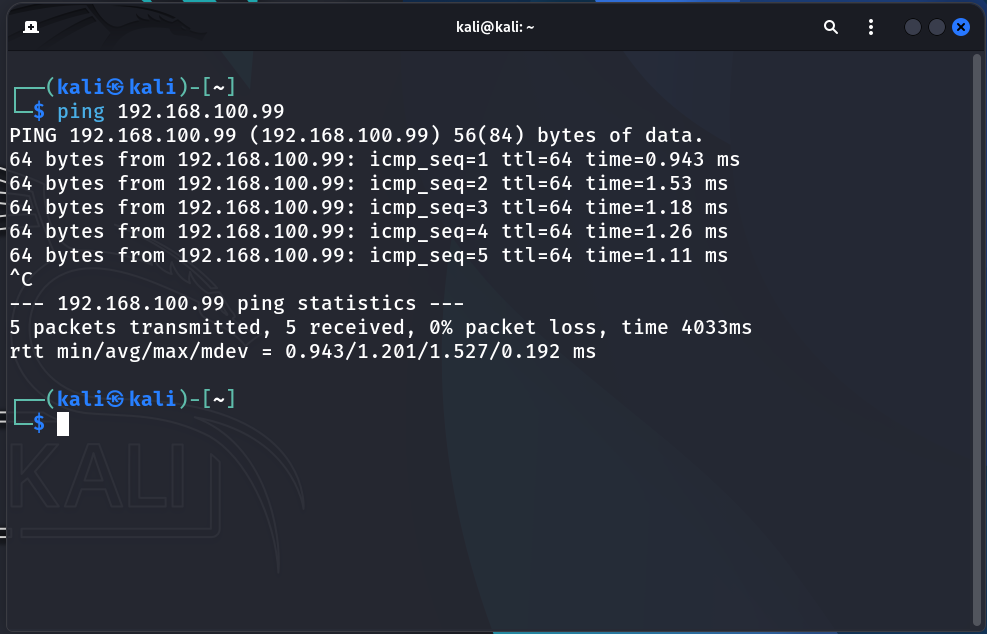Image resolution: width=987 pixels, height=634 pixels.
Task: Open the three-dot options menu
Action: (x=871, y=27)
